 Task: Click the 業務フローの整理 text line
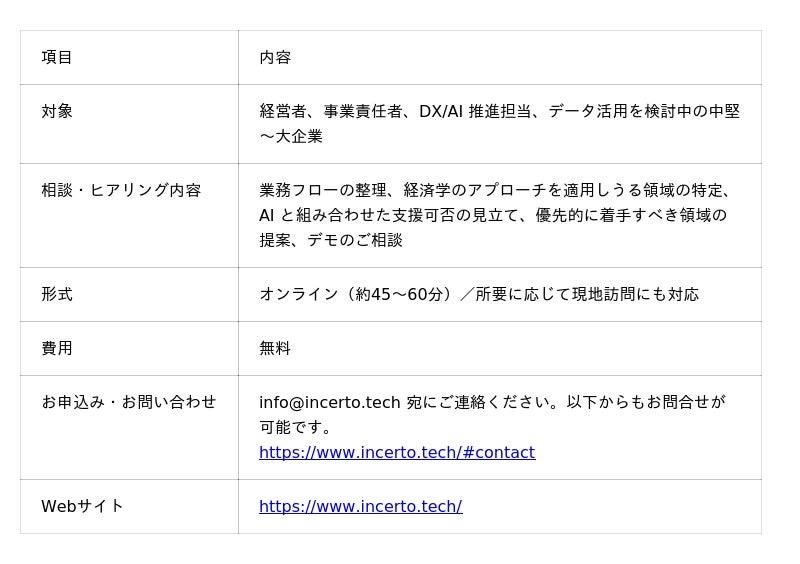(x=497, y=190)
